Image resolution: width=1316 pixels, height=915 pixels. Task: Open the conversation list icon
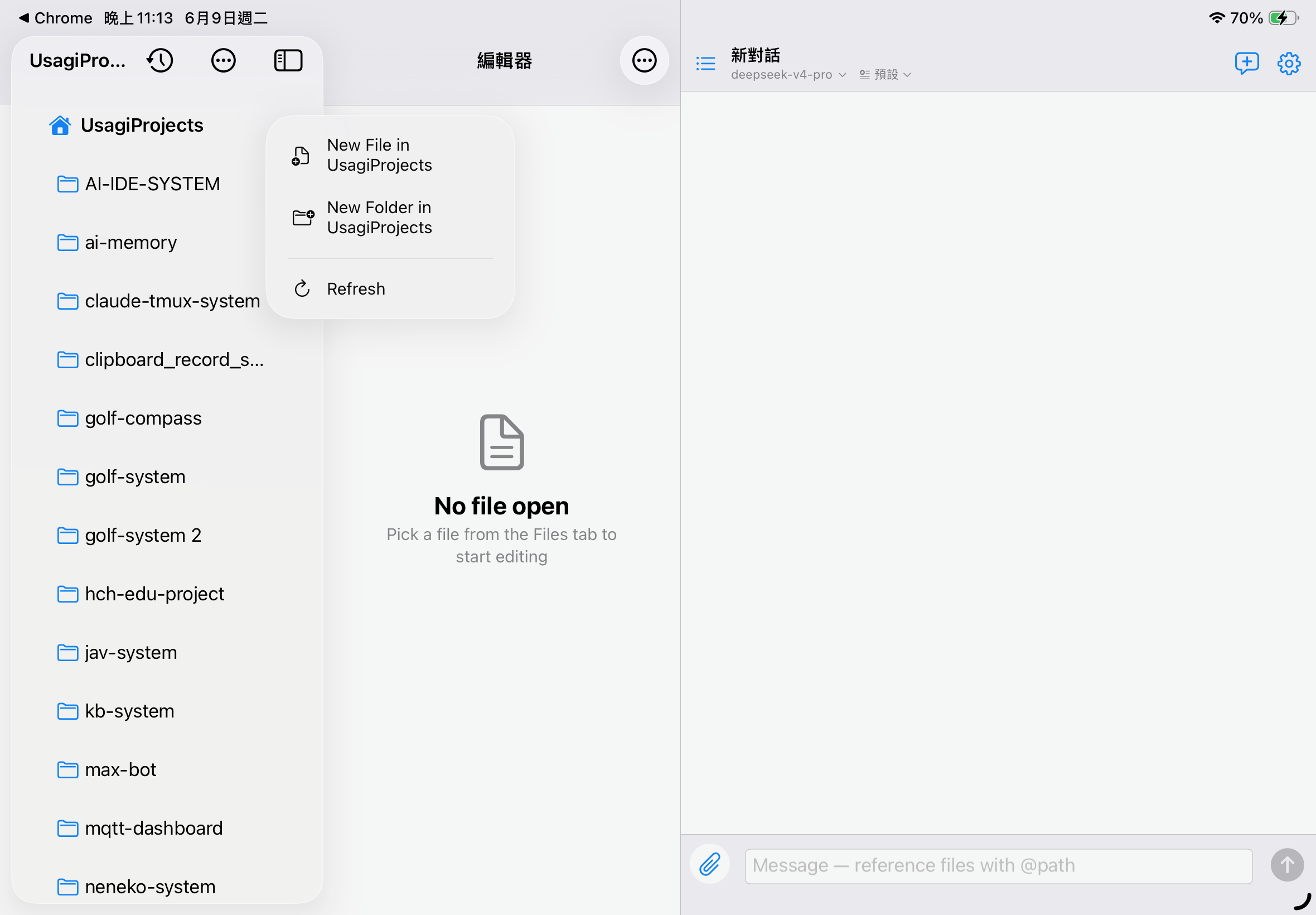pos(705,63)
